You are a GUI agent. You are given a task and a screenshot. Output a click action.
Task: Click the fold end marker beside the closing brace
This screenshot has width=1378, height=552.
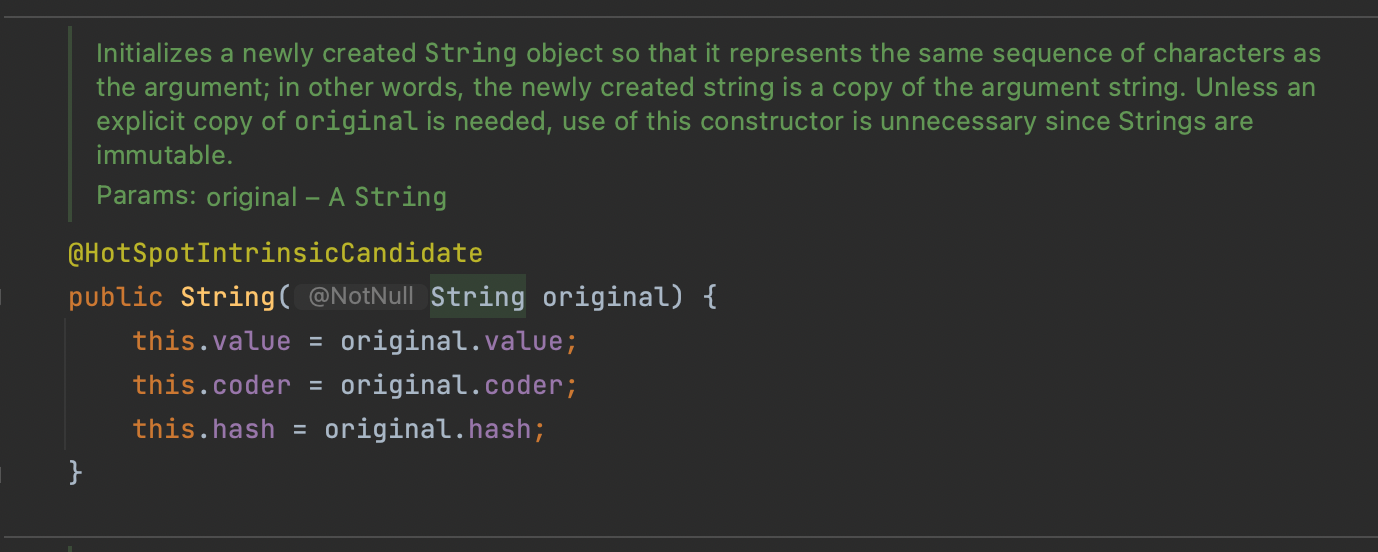pyautogui.click(x=3, y=471)
